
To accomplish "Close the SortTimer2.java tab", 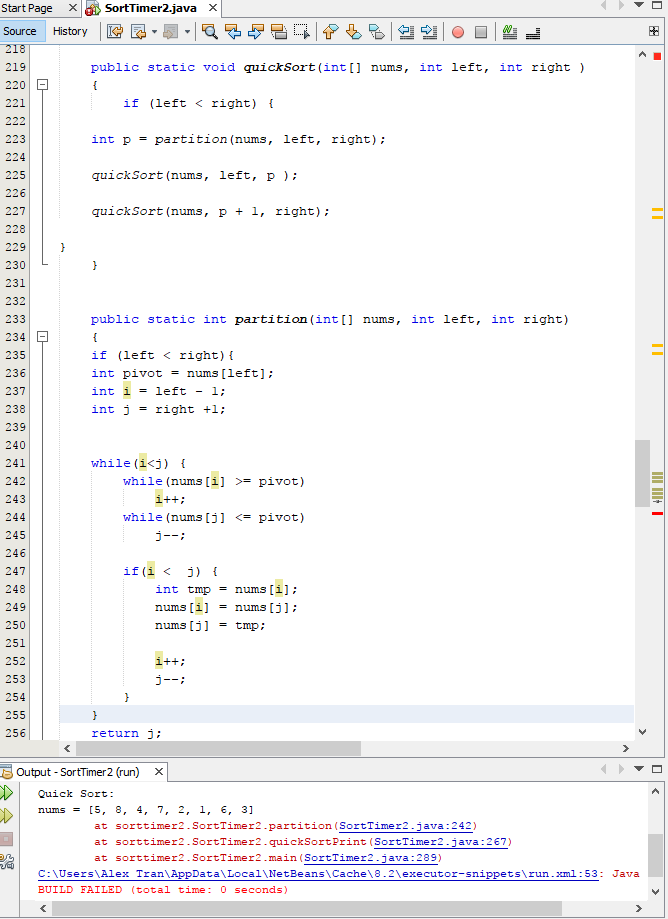I will tap(213, 8).
